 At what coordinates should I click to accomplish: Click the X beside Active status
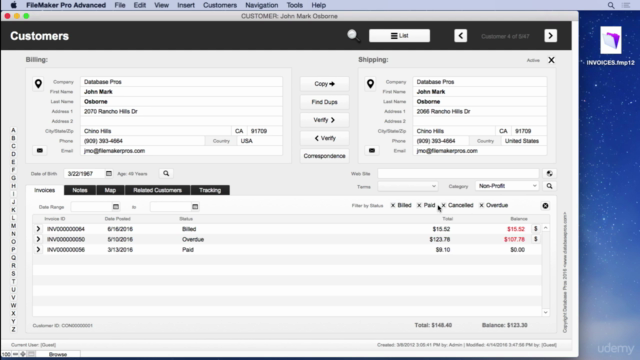(x=551, y=60)
